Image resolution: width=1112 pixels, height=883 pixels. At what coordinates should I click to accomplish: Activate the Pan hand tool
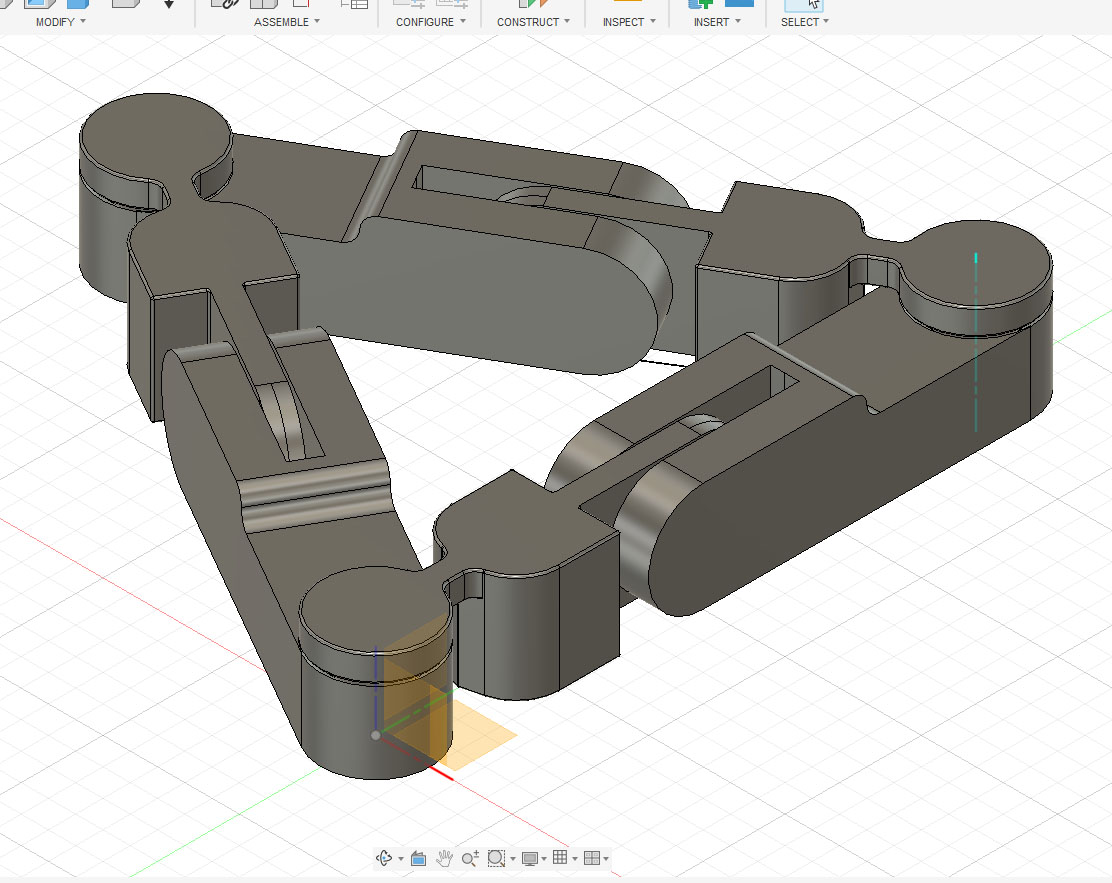[444, 858]
